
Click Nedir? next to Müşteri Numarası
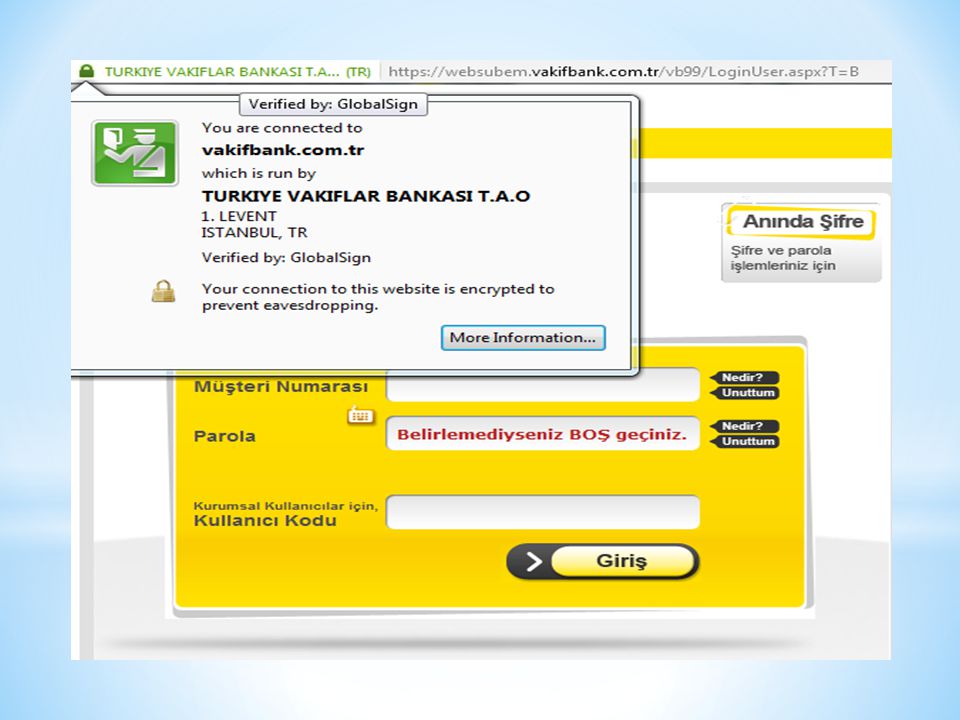[x=744, y=377]
